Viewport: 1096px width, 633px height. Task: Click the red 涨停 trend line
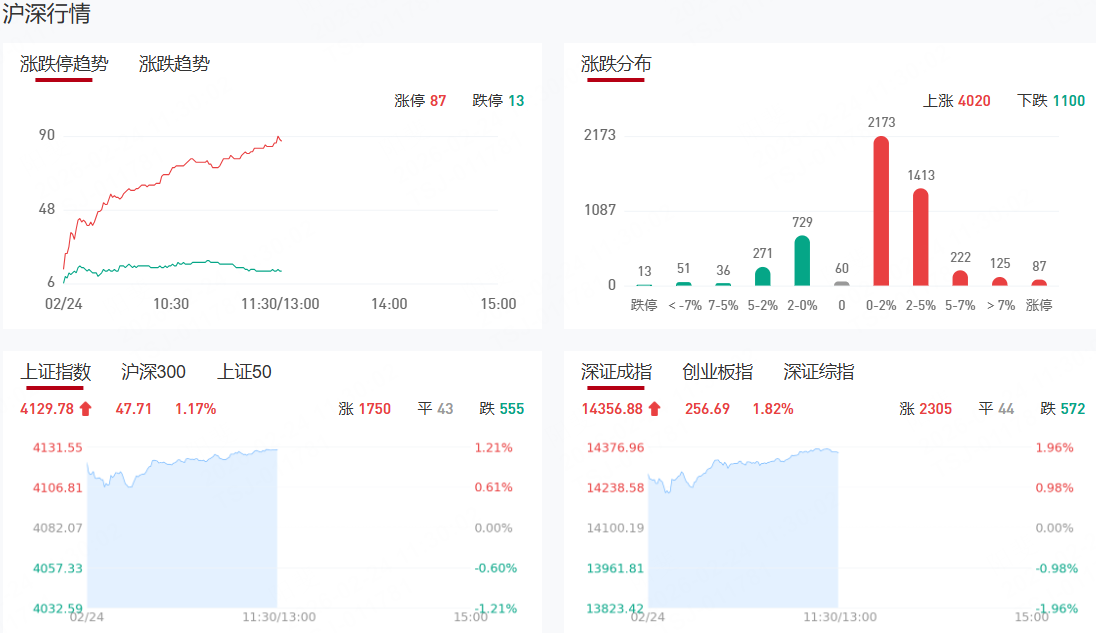[171, 170]
